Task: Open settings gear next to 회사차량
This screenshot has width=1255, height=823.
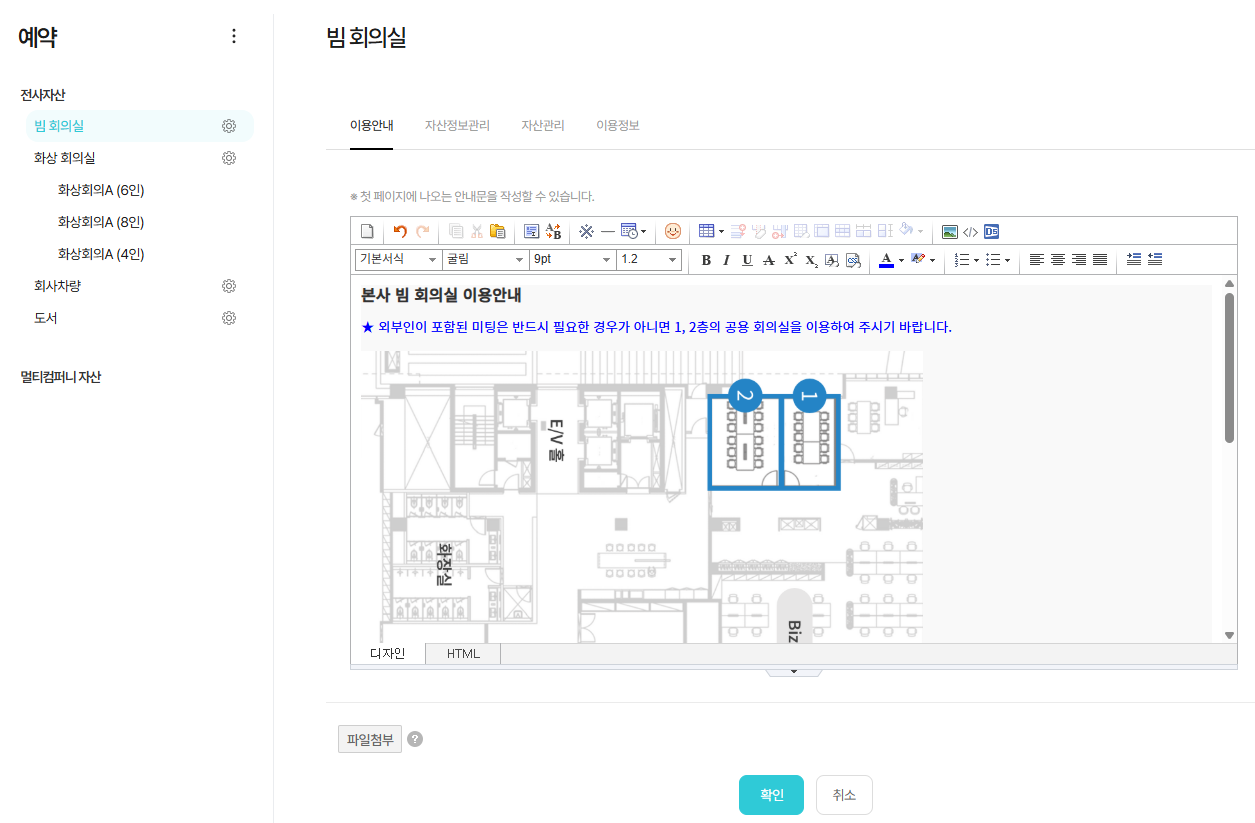Action: coord(229,286)
